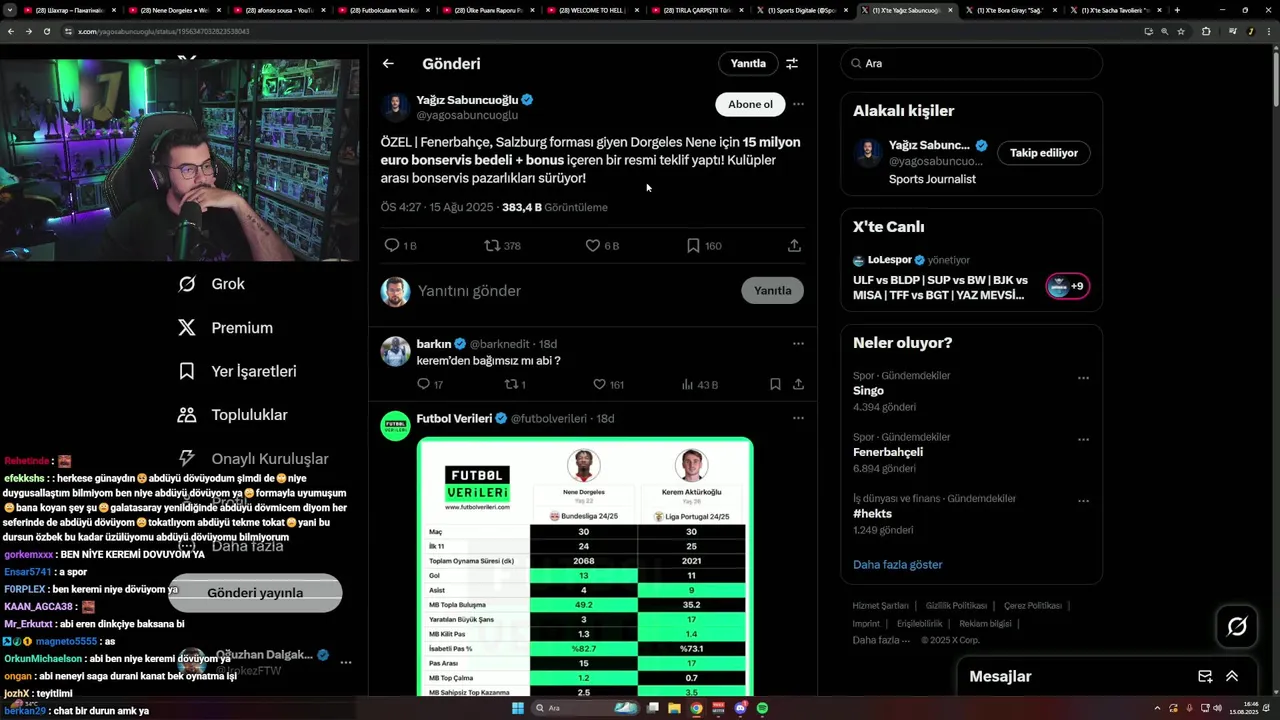This screenshot has height=720, width=1280.
Task: Open the Windows Start menu
Action: (x=518, y=708)
